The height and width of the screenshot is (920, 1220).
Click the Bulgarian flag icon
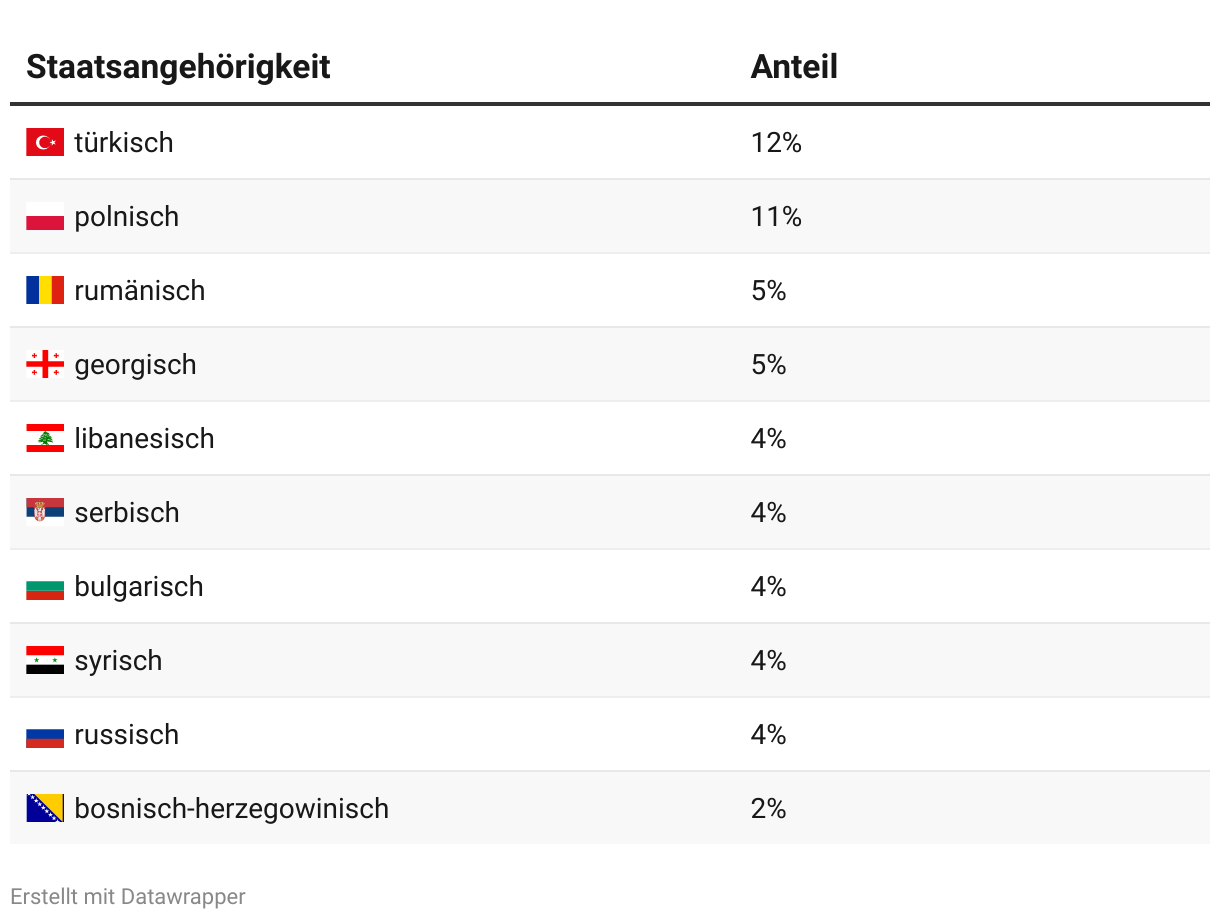[x=45, y=587]
